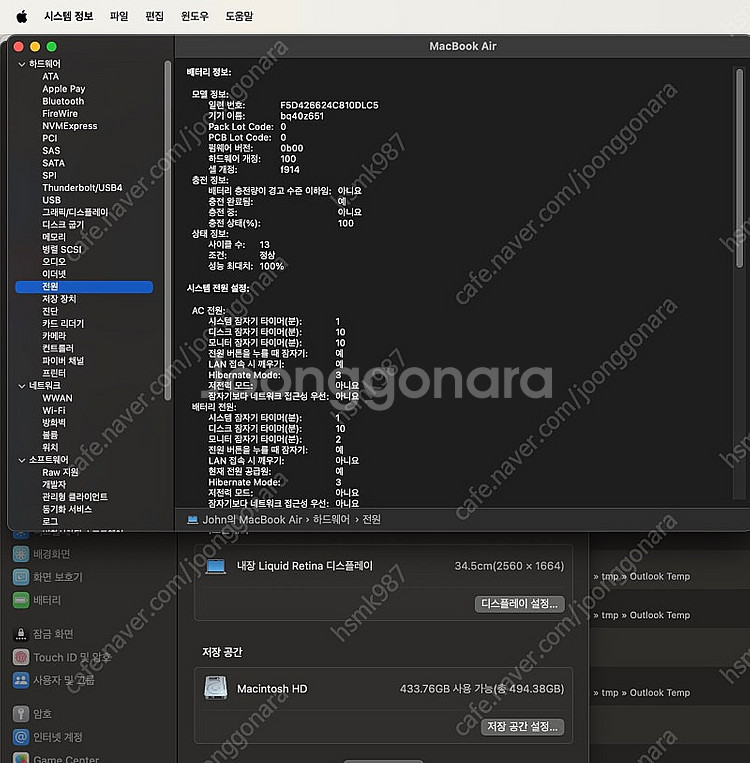Image resolution: width=750 pixels, height=763 pixels.
Task: Click the 디스플레이 설정... button
Action: [x=519, y=604]
